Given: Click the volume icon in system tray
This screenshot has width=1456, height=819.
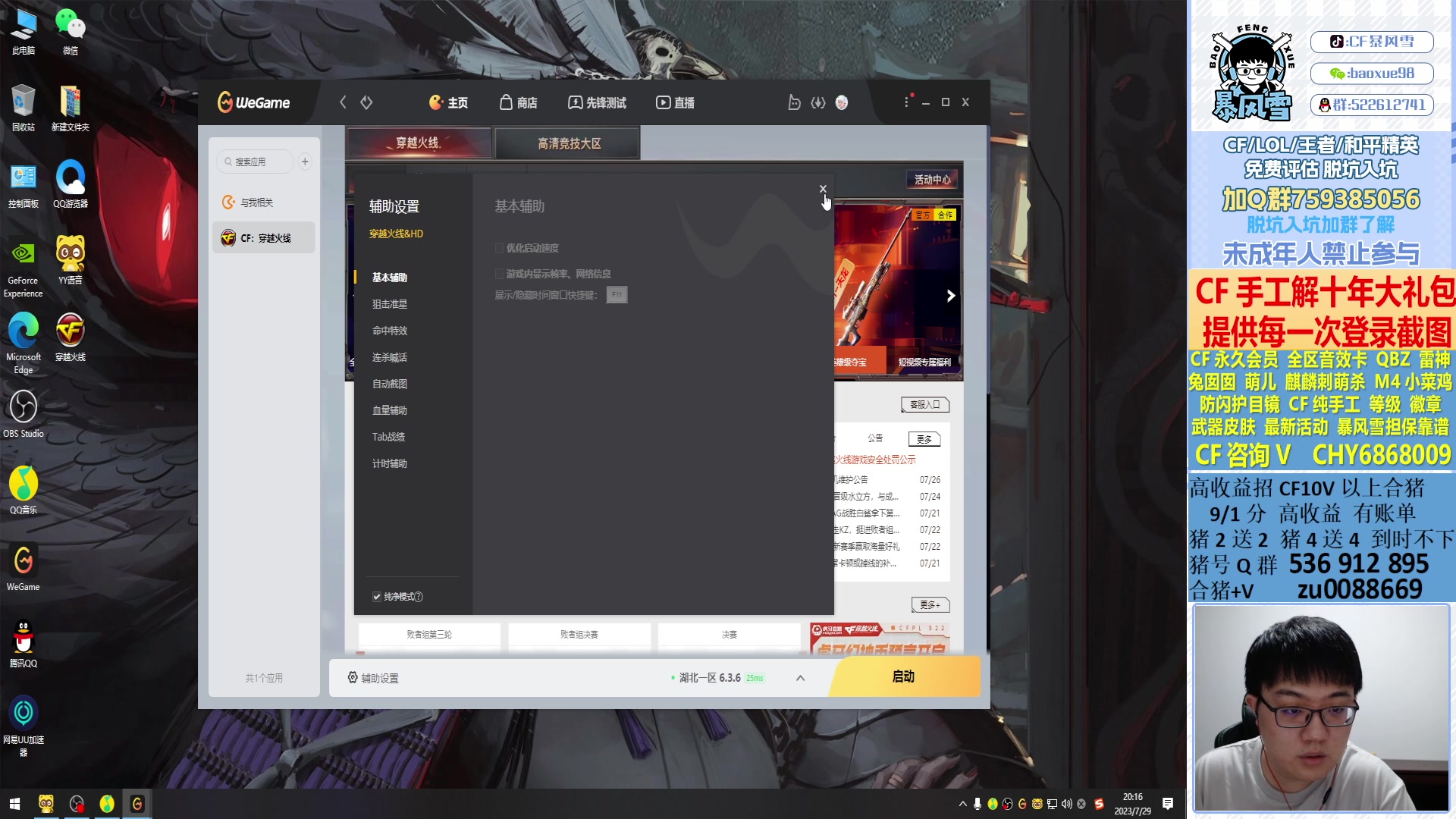Looking at the screenshot, I should pos(1067,804).
